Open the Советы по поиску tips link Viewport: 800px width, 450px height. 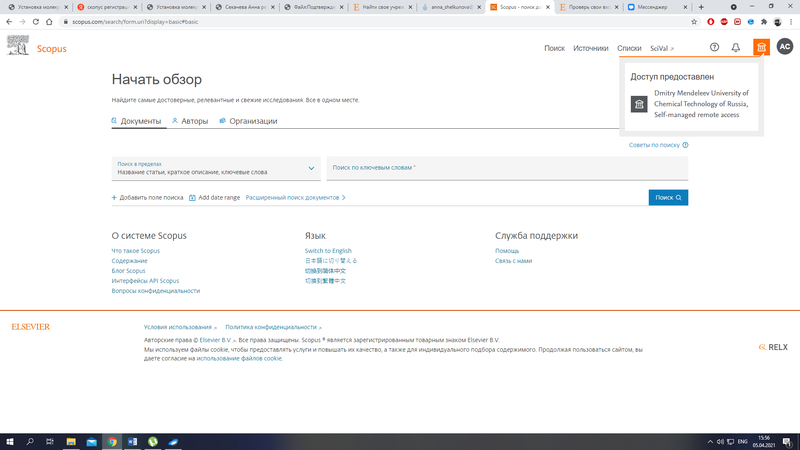[x=657, y=145]
